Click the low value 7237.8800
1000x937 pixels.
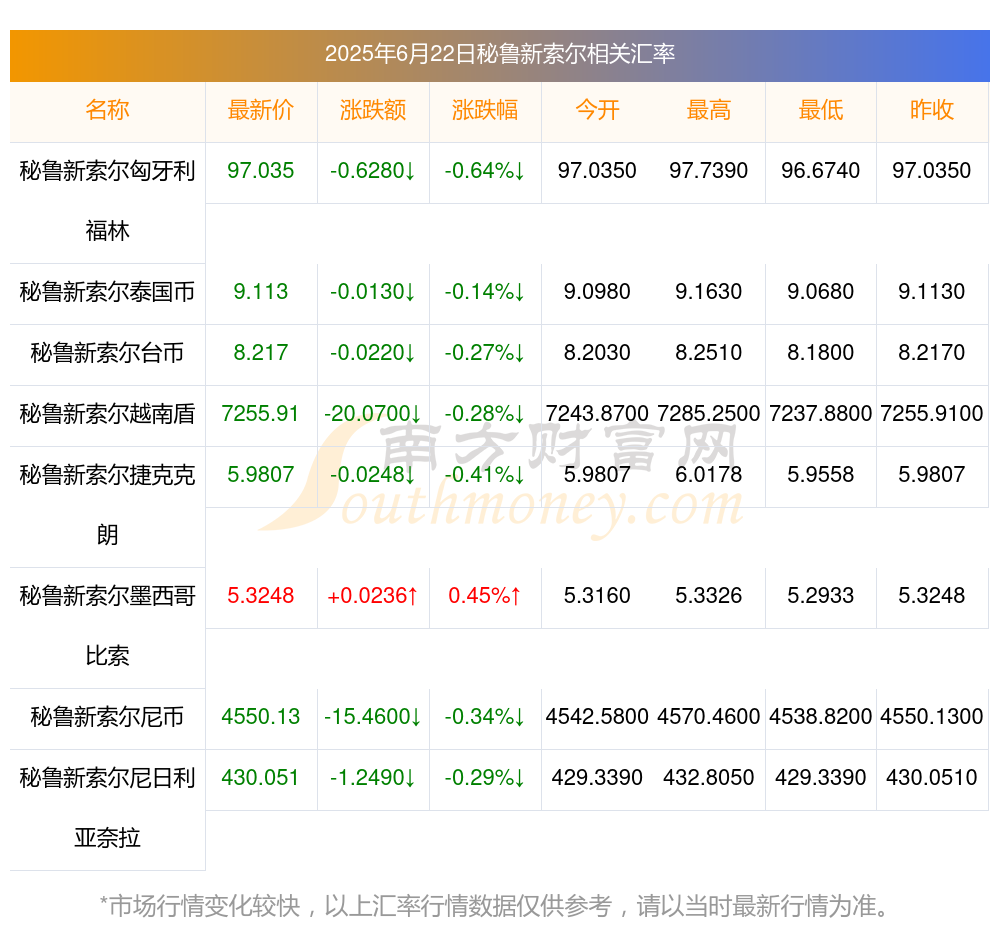click(x=820, y=414)
